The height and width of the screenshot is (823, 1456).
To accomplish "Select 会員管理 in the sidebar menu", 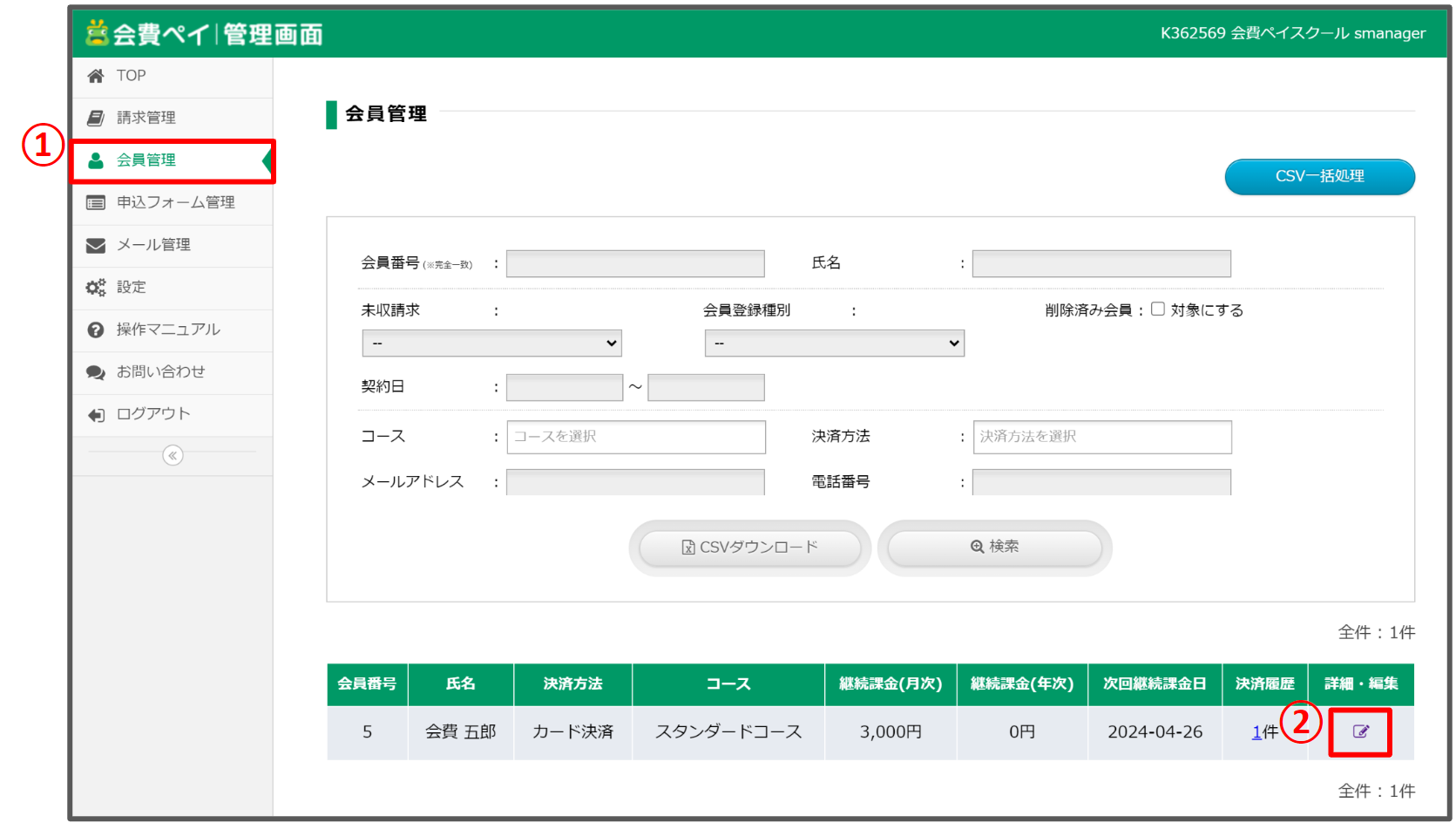I will click(x=146, y=160).
